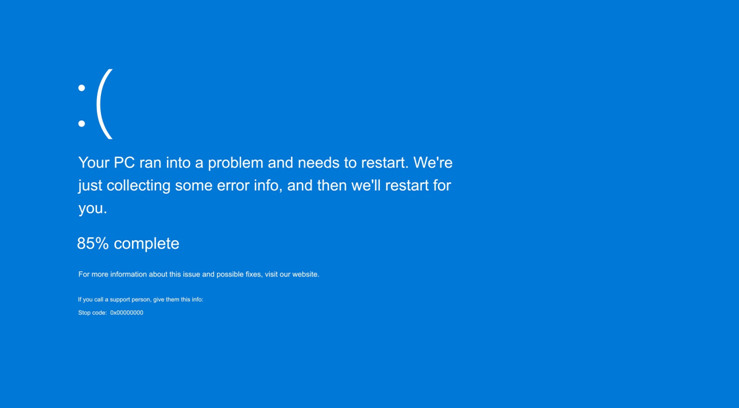Click the "we'll restart for" phrase
The image size is (739, 408).
[401, 185]
